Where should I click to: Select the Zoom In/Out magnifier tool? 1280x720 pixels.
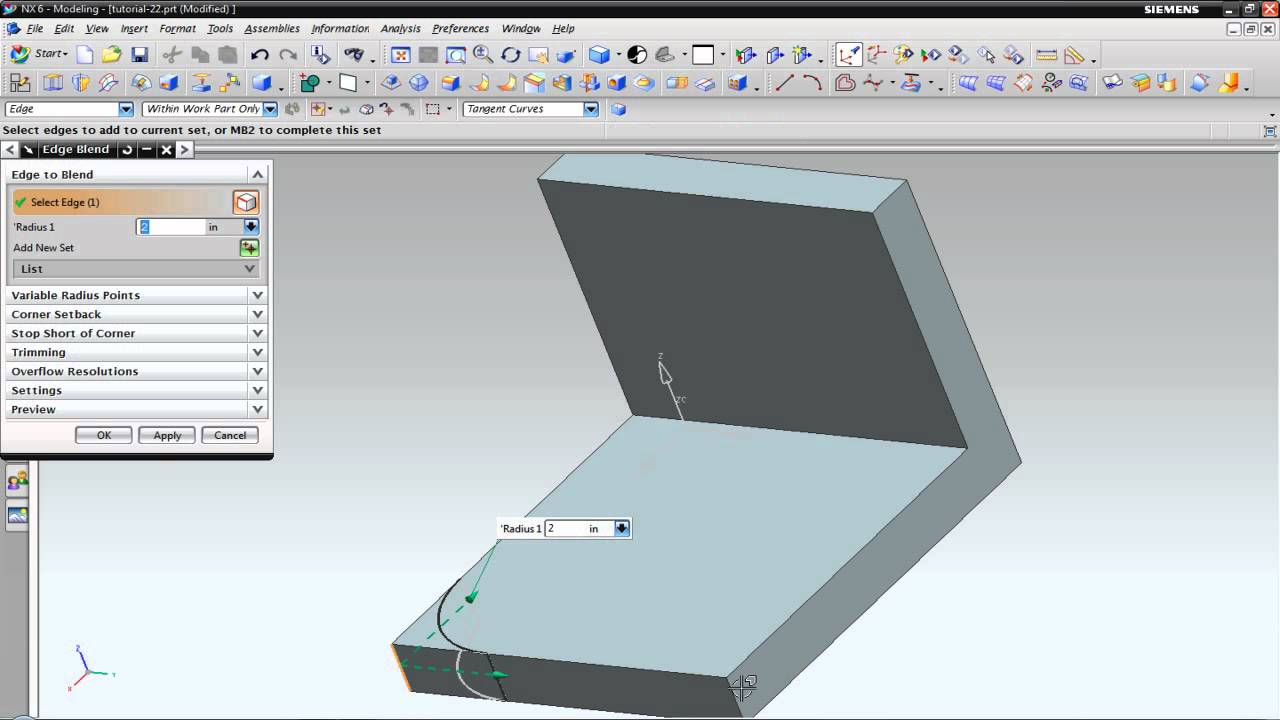[483, 55]
